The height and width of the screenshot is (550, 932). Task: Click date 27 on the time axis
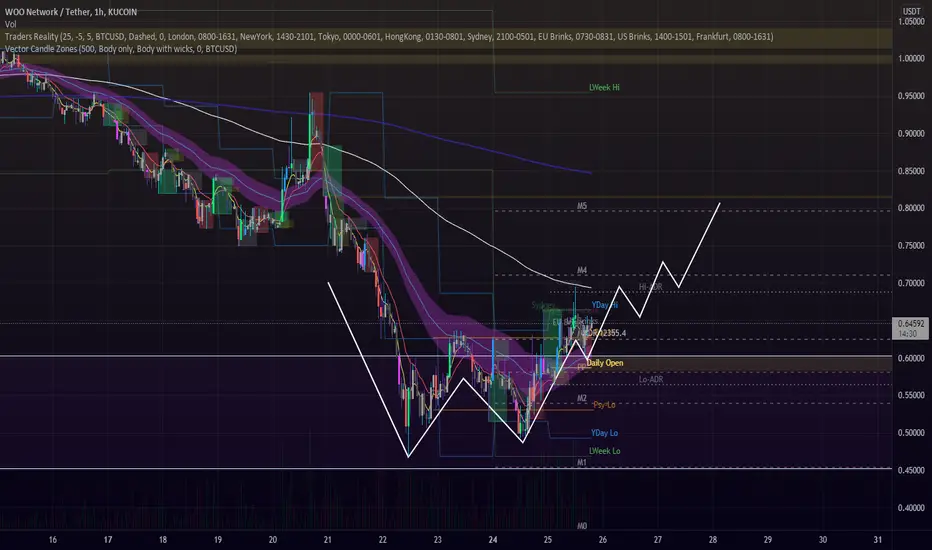657,540
